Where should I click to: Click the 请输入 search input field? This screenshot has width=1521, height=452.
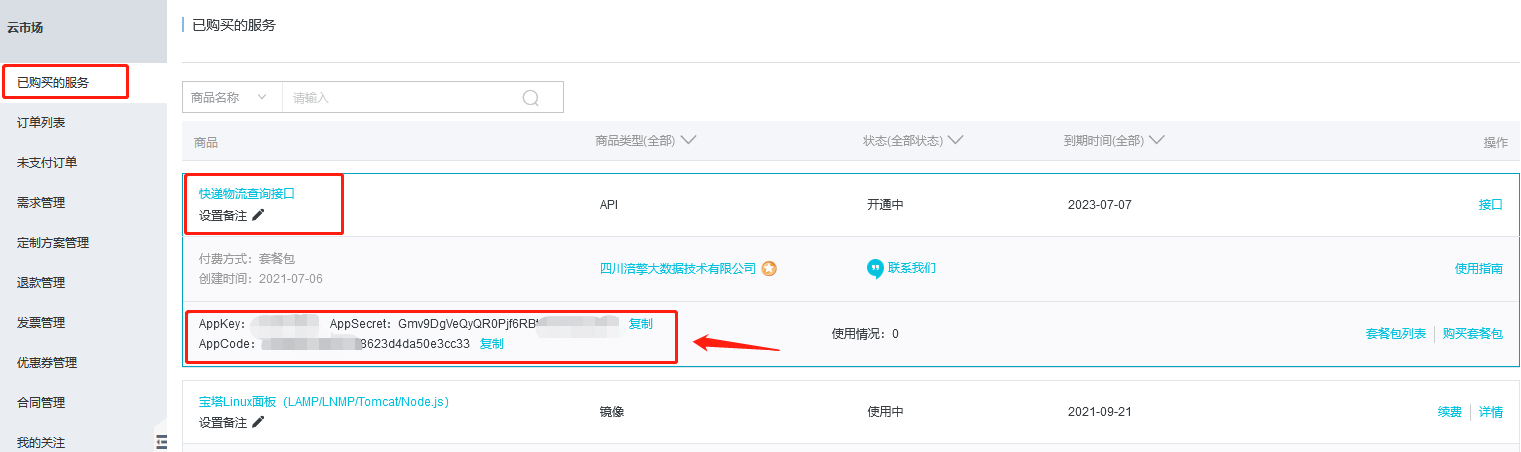pyautogui.click(x=400, y=97)
